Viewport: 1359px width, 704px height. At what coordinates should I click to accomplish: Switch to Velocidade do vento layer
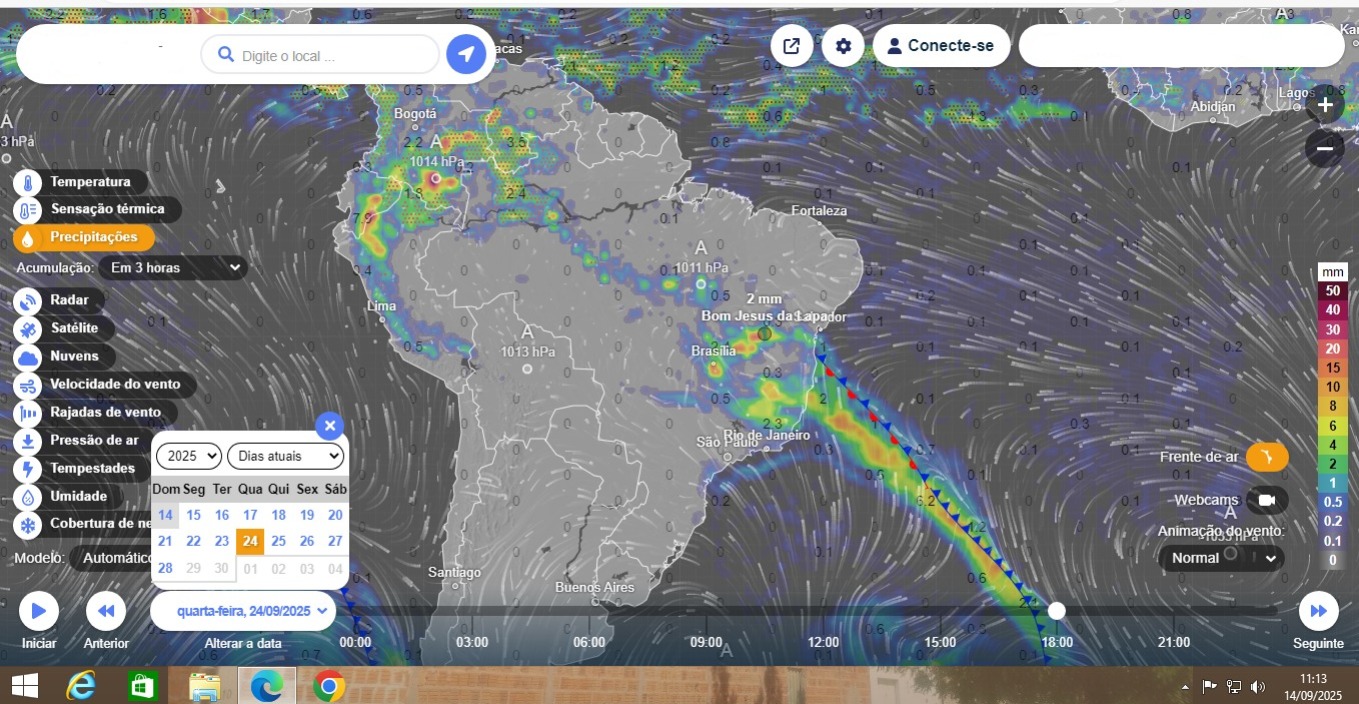point(28,384)
